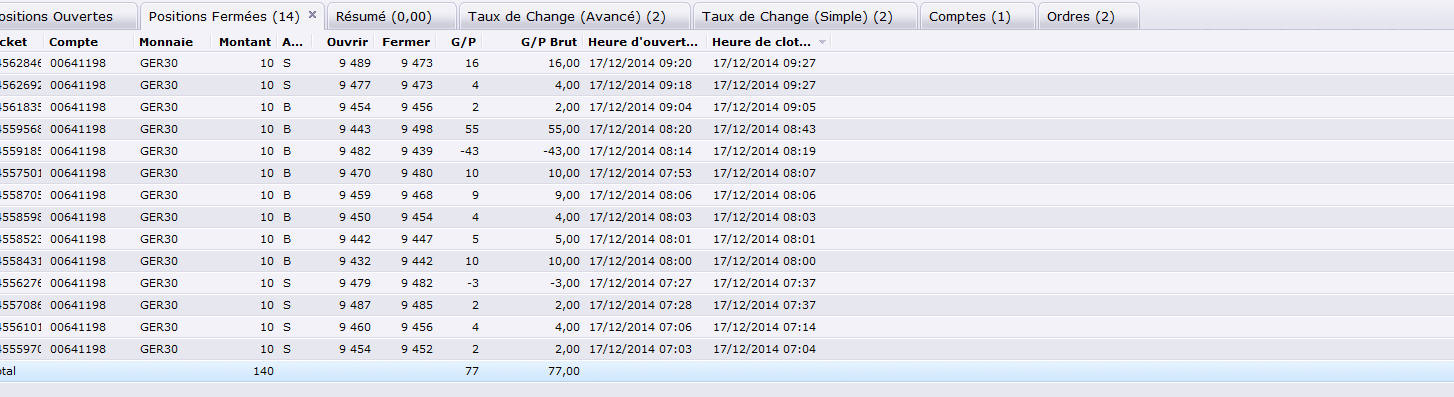Sort by the Ouvrir column header
This screenshot has height=397, width=1454.
click(x=347, y=42)
